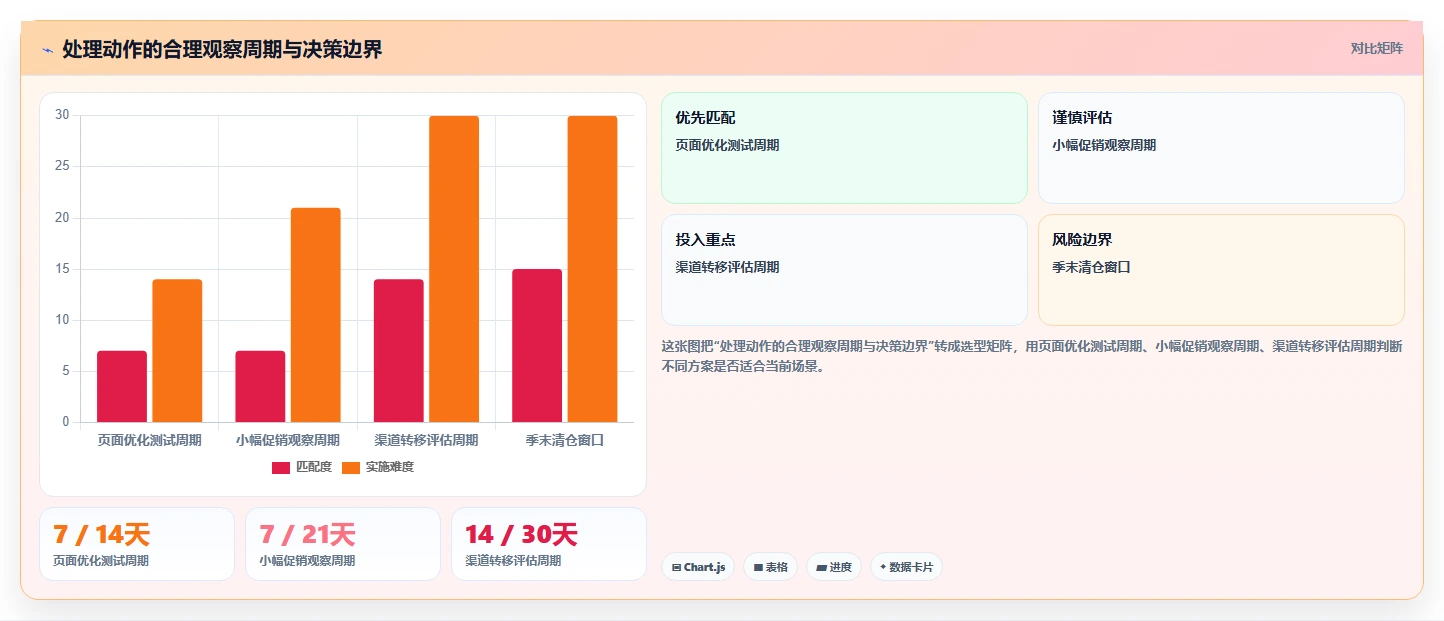This screenshot has width=1444, height=621.
Task: Click the 对比矩阵 label in header
Action: click(x=1376, y=48)
